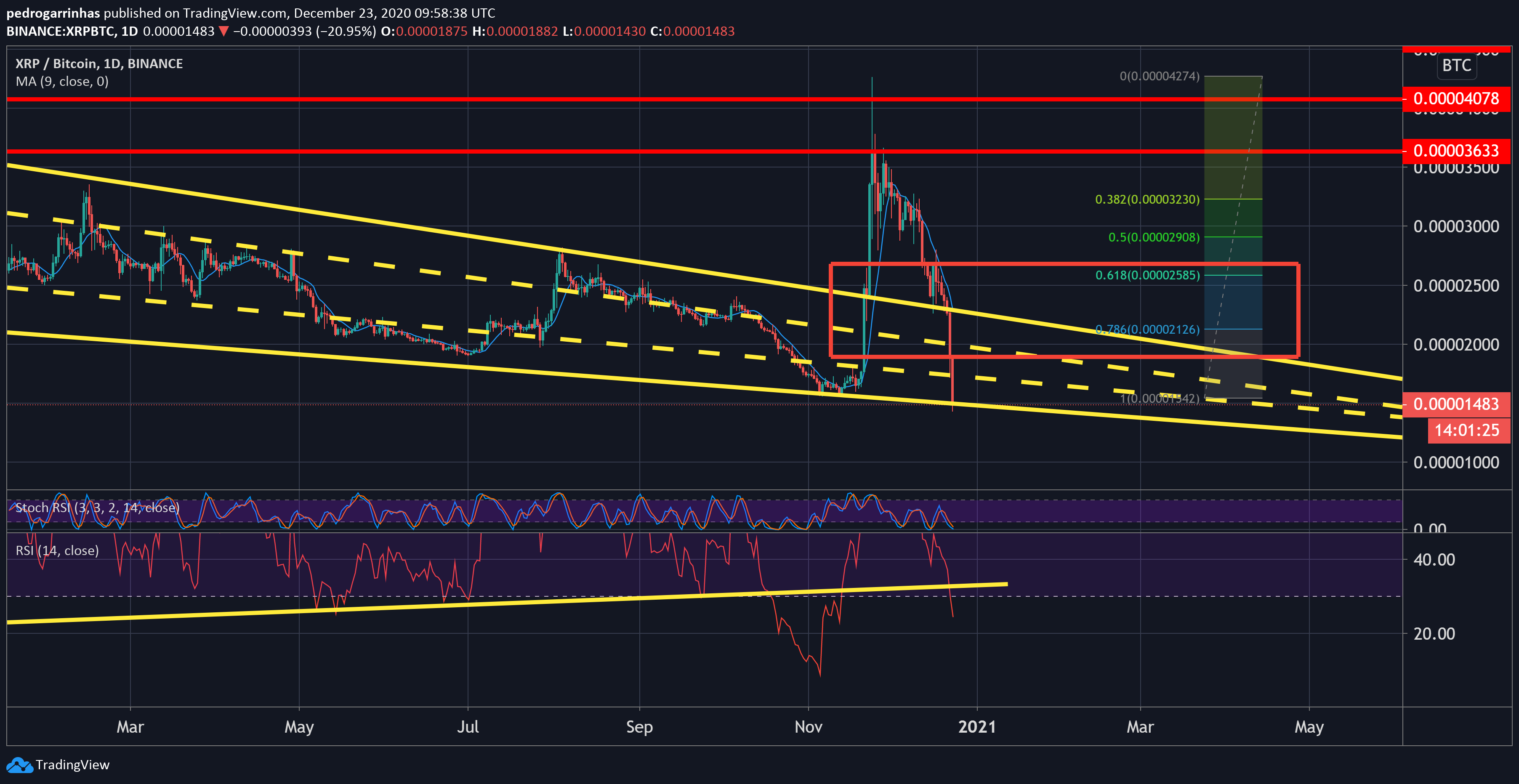This screenshot has height=784, width=1519.
Task: Click the 0.00002500 price axis value
Action: [x=1456, y=286]
